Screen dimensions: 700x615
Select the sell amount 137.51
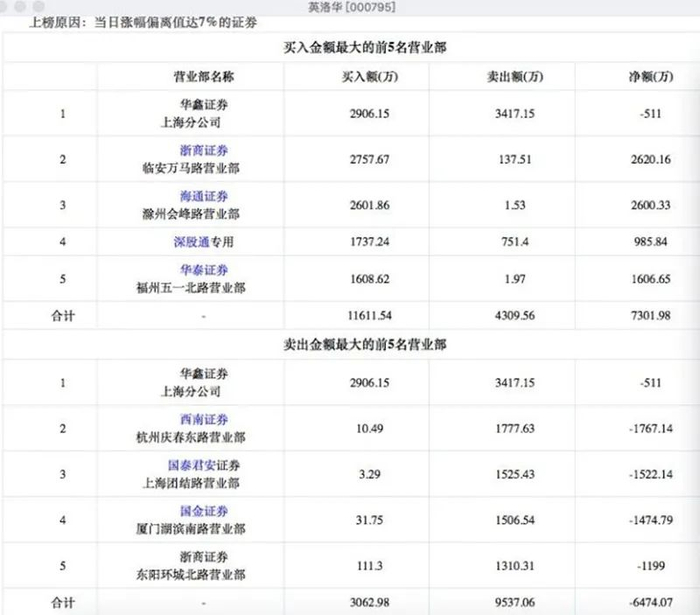[x=515, y=159]
